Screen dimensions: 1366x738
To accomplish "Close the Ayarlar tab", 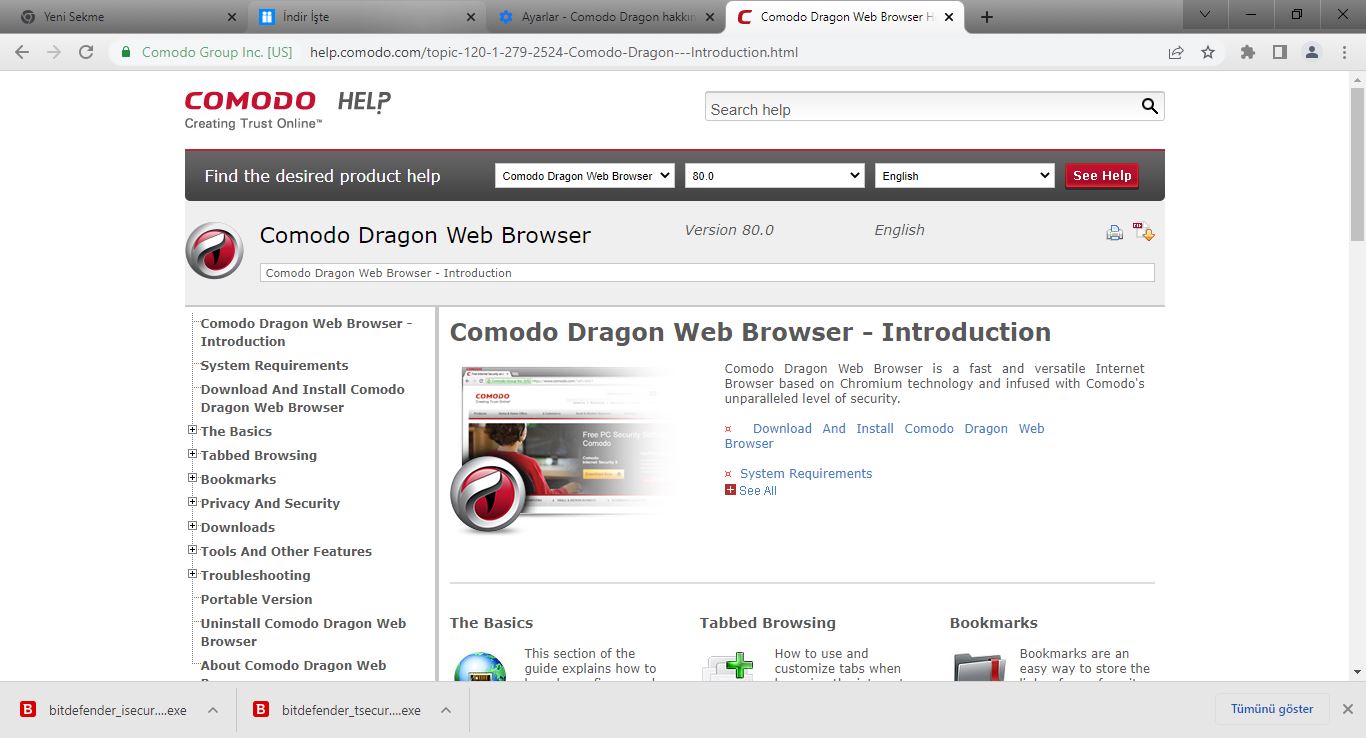I will pos(710,17).
